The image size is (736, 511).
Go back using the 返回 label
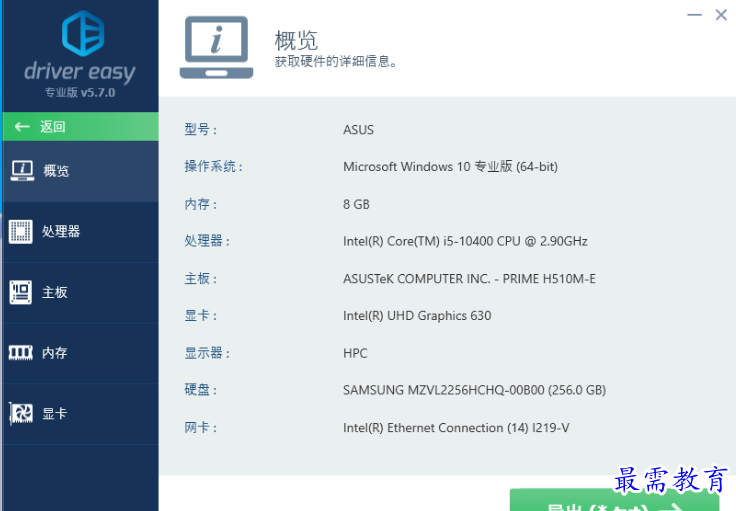click(x=53, y=126)
